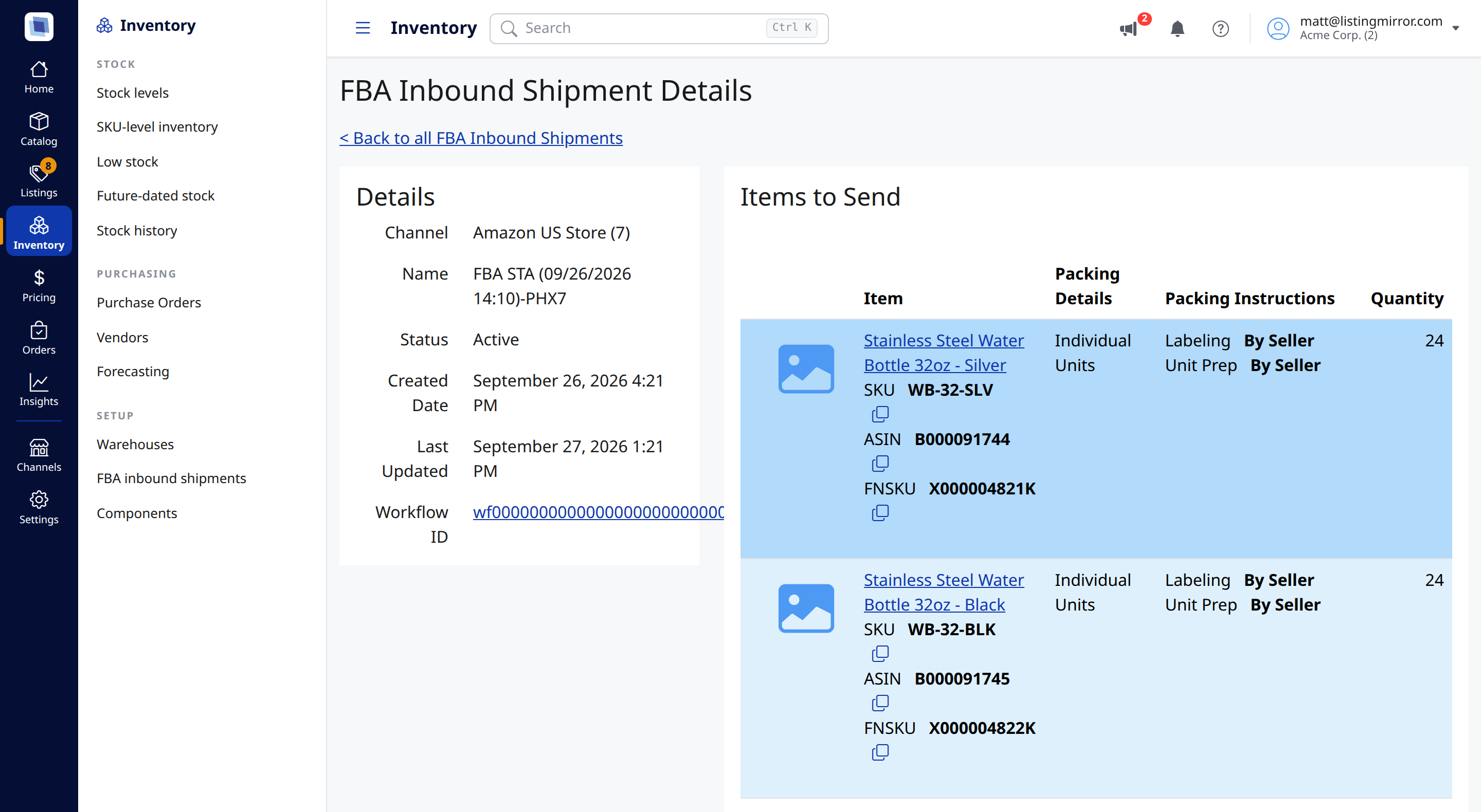Click the user avatar icon
Screen dimensions: 1481x812
coord(1278,28)
